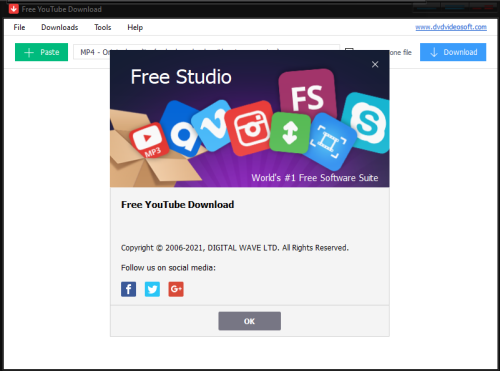Click the Free YouTube Download heading text
500x371 pixels.
[x=177, y=204]
